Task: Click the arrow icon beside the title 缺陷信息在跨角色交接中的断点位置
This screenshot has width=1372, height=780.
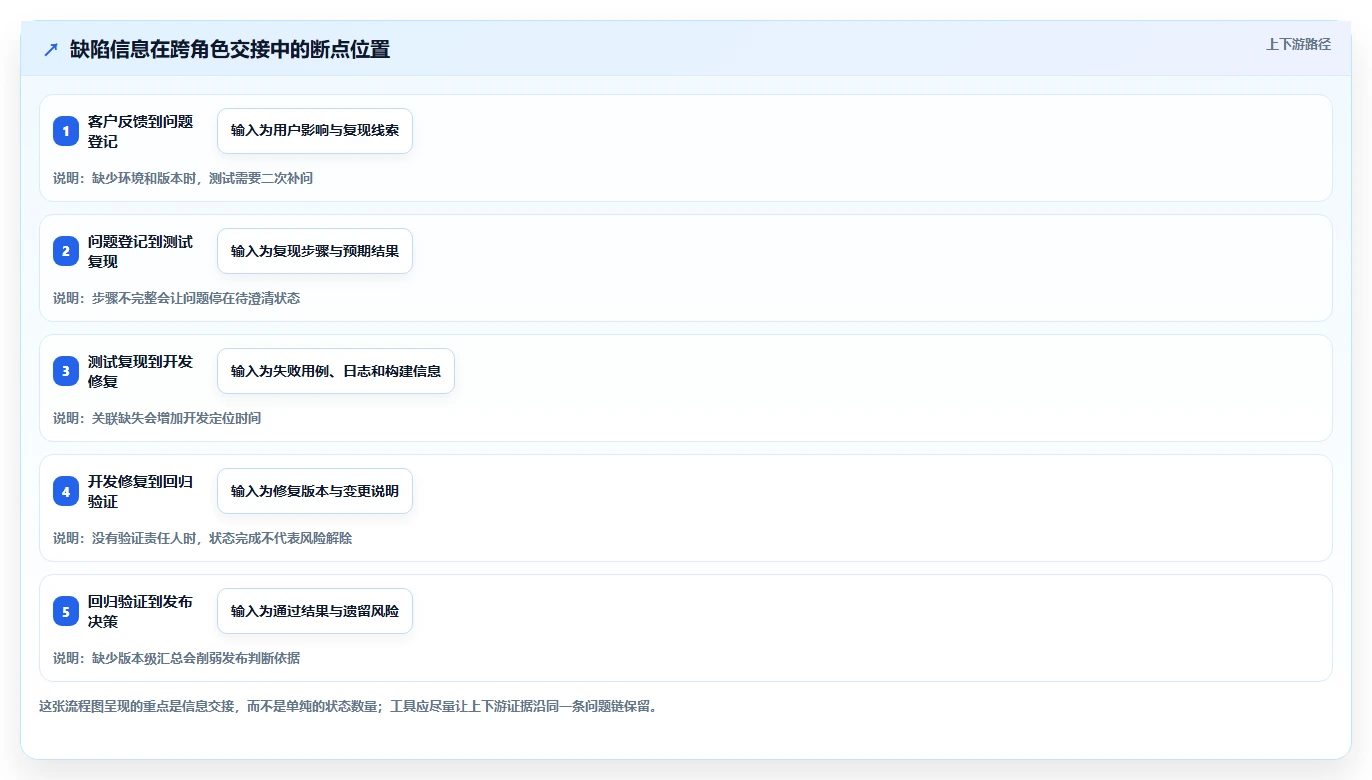Action: pyautogui.click(x=51, y=50)
